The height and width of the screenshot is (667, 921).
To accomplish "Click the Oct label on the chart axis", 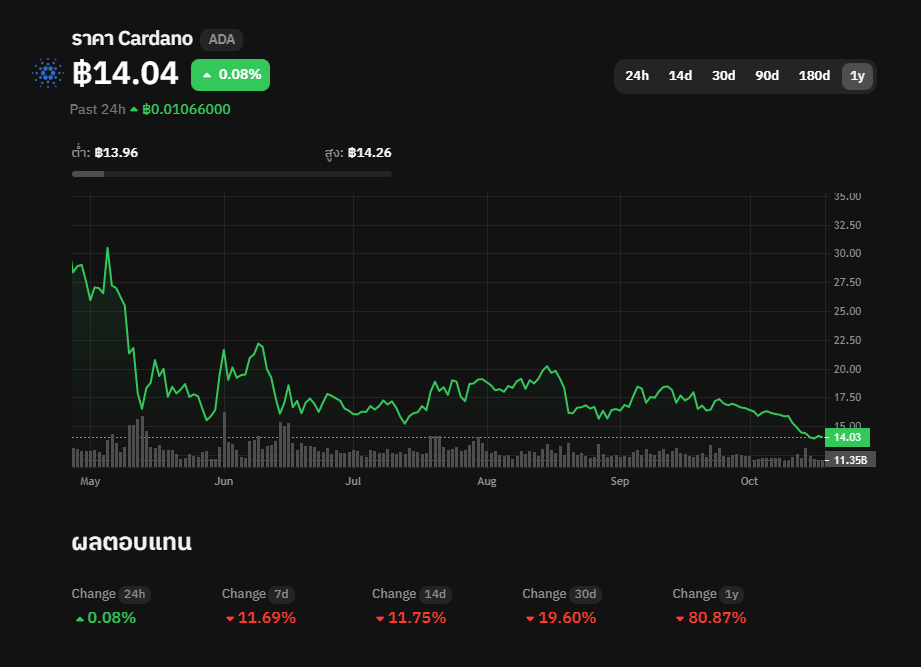I will point(749,481).
